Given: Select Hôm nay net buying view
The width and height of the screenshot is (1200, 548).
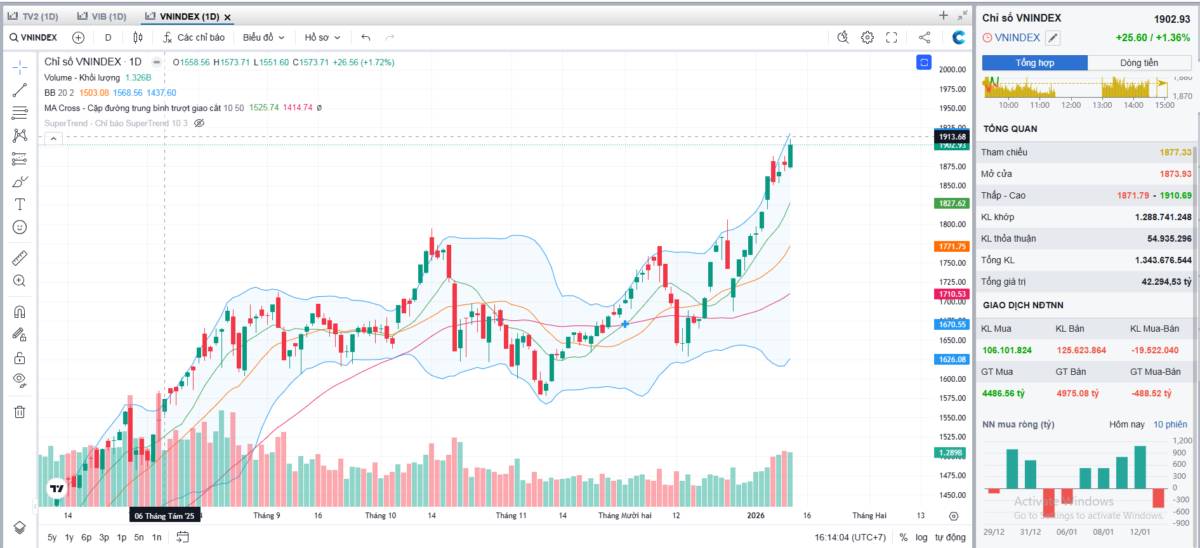Looking at the screenshot, I should click(1127, 425).
